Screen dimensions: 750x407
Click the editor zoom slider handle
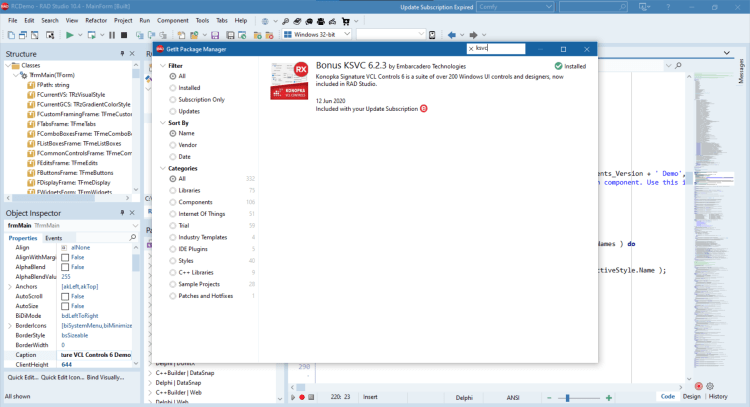(x=567, y=397)
